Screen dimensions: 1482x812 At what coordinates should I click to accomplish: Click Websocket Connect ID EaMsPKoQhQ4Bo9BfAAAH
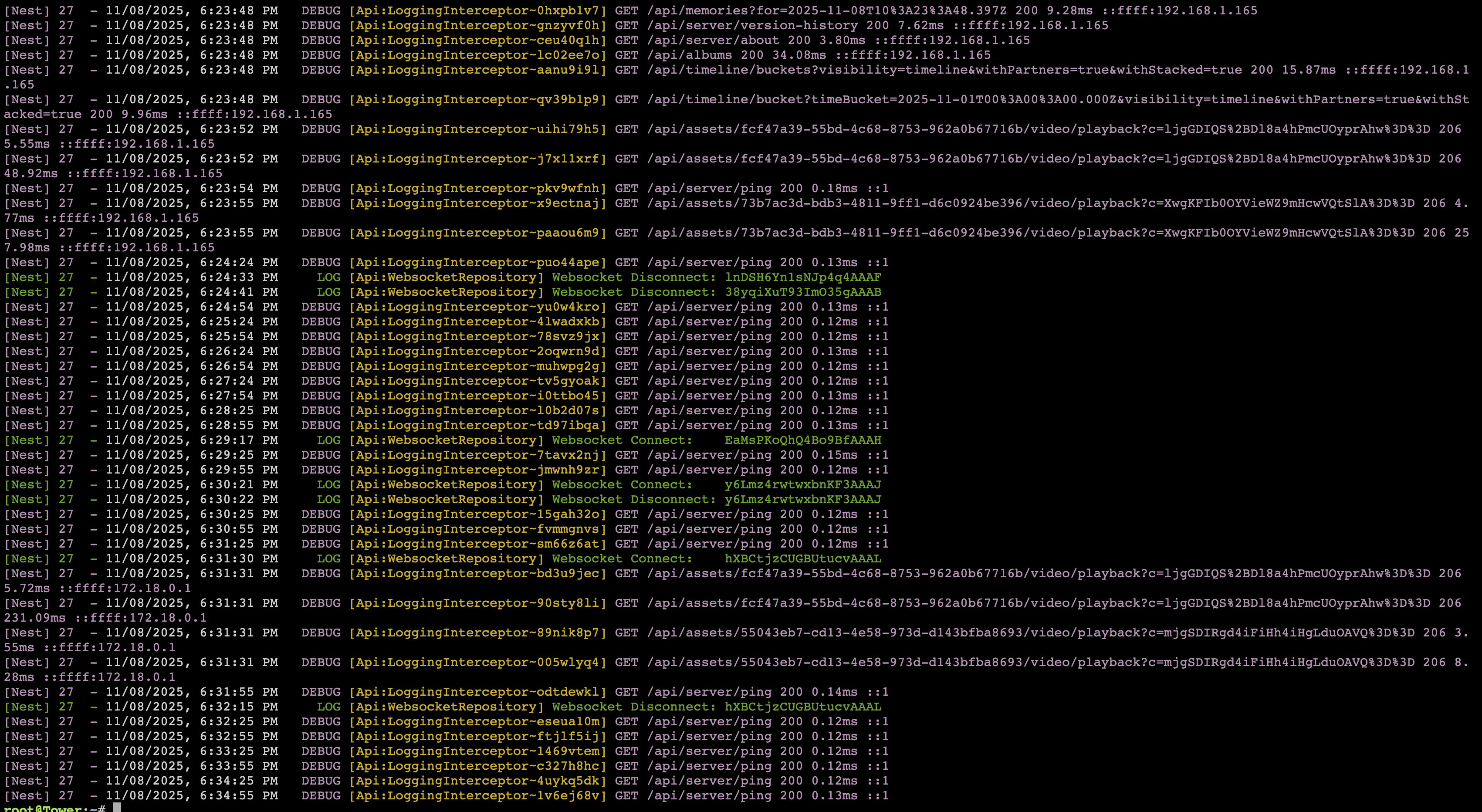tap(802, 440)
